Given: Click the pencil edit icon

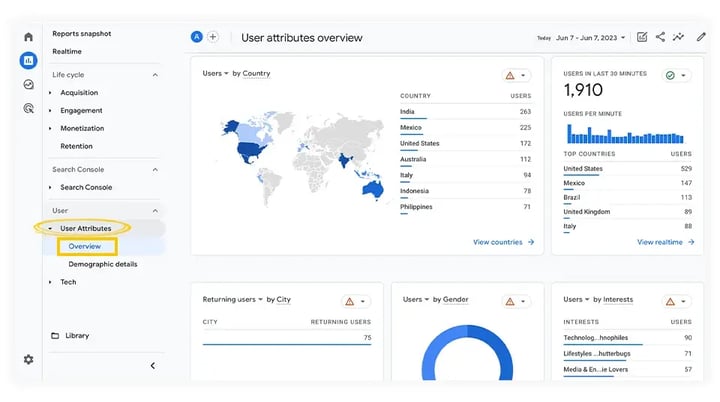Looking at the screenshot, I should (x=701, y=37).
